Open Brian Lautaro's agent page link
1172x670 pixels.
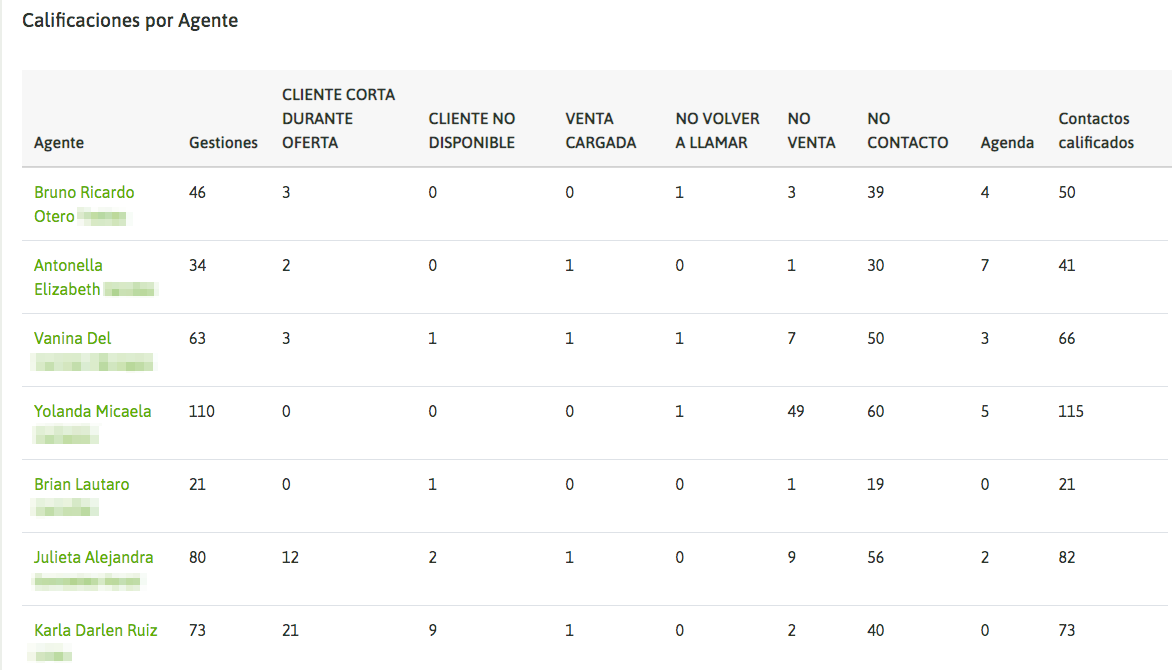coord(82,485)
